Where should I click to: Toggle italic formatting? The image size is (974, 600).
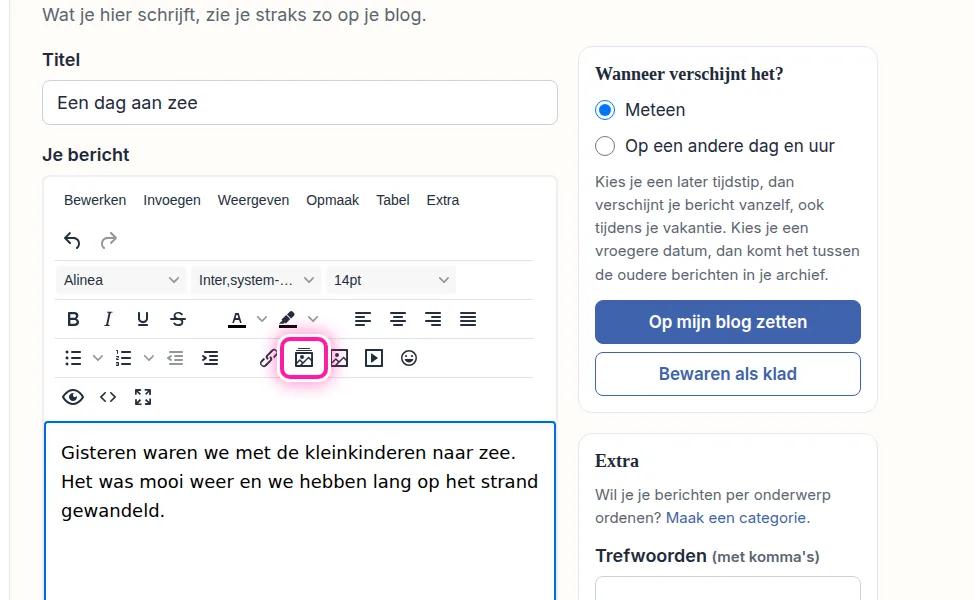(x=107, y=319)
